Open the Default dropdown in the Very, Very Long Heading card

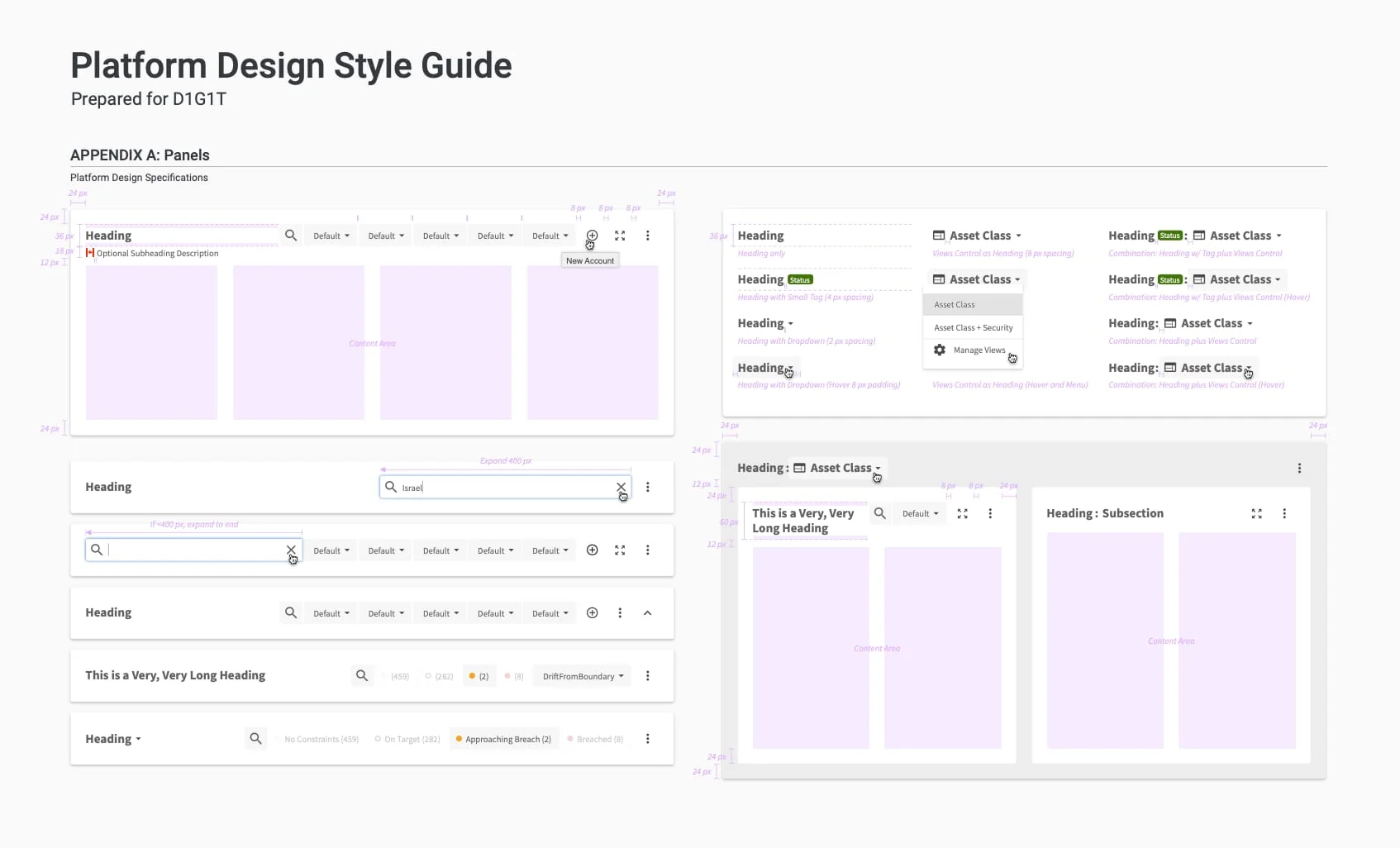point(920,513)
